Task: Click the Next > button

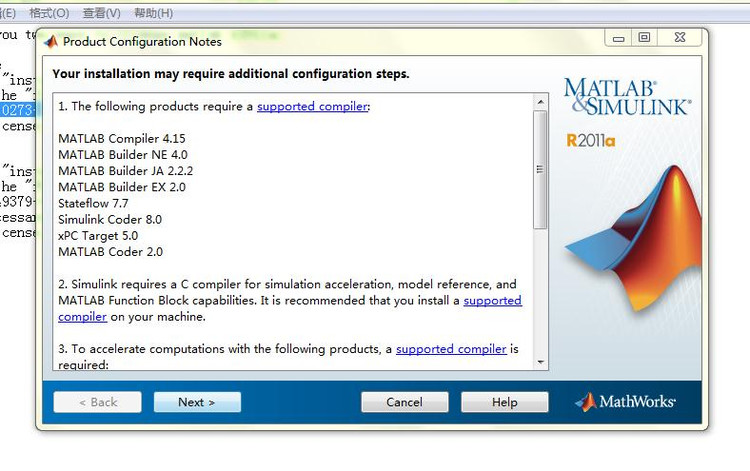Action: [x=197, y=402]
